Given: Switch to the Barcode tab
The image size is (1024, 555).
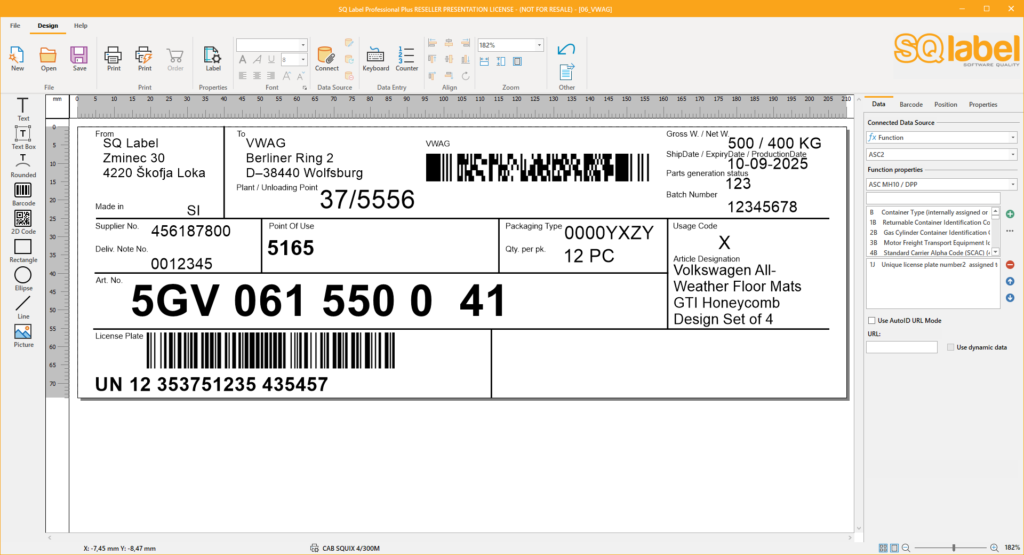Looking at the screenshot, I should coord(911,104).
